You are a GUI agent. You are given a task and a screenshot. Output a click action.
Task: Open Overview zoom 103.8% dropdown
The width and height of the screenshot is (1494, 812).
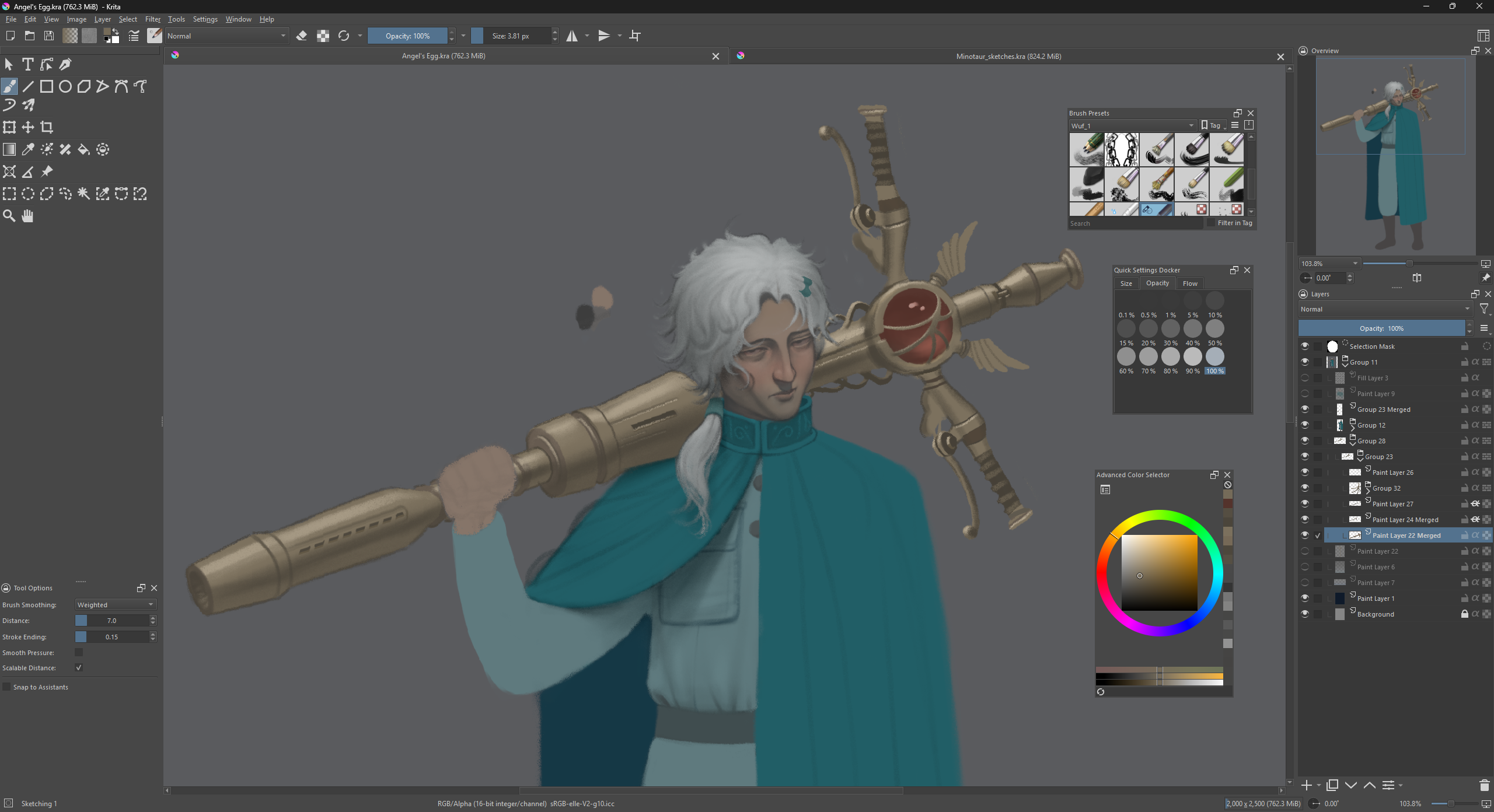click(x=1329, y=264)
